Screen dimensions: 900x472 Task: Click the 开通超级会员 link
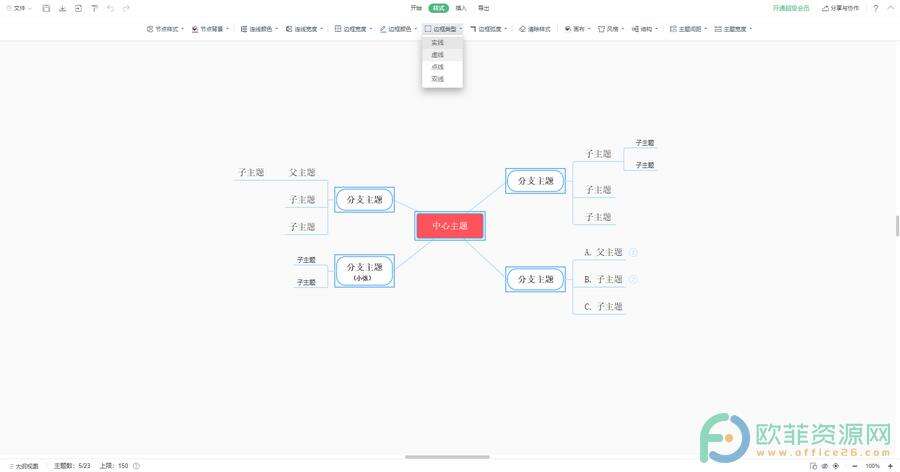(x=791, y=8)
